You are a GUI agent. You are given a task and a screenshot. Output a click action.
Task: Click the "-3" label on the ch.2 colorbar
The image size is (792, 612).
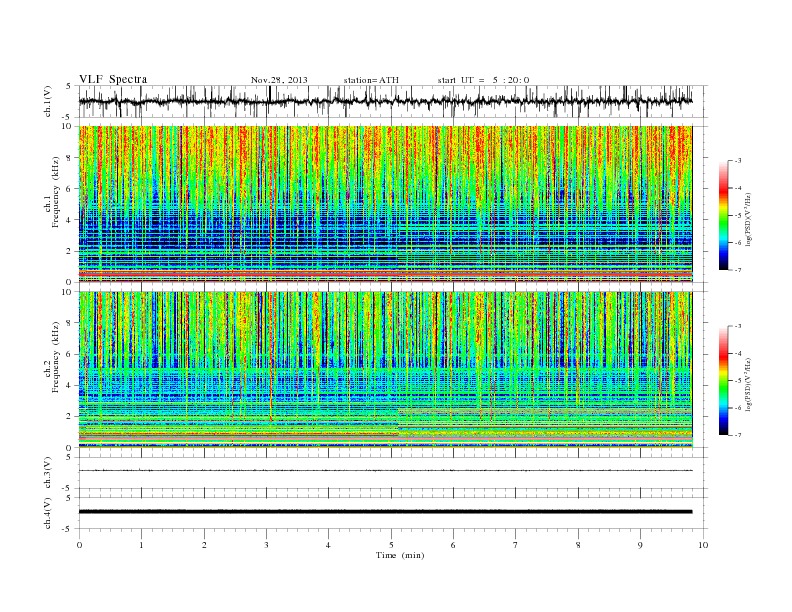click(738, 326)
